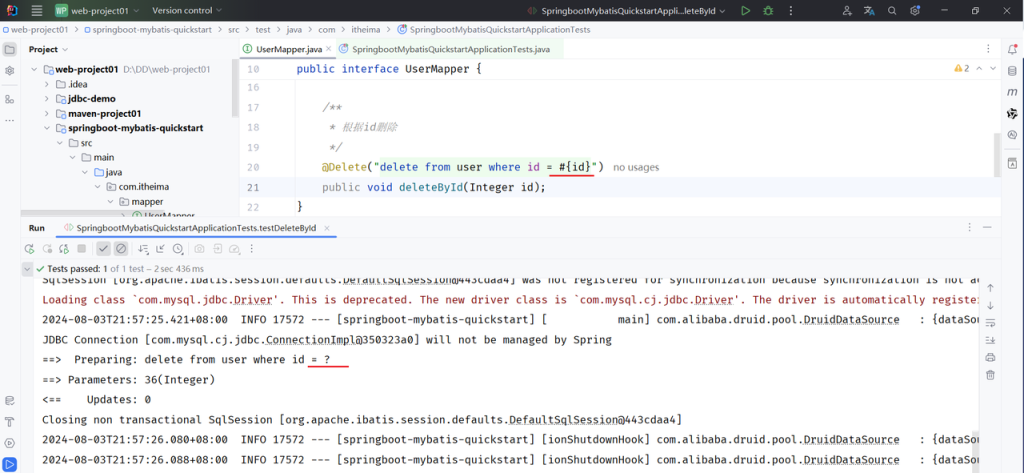Collapse the springboot-mybatis-quickstart folder
Viewport: 1024px width, 473px height.
(x=47, y=128)
